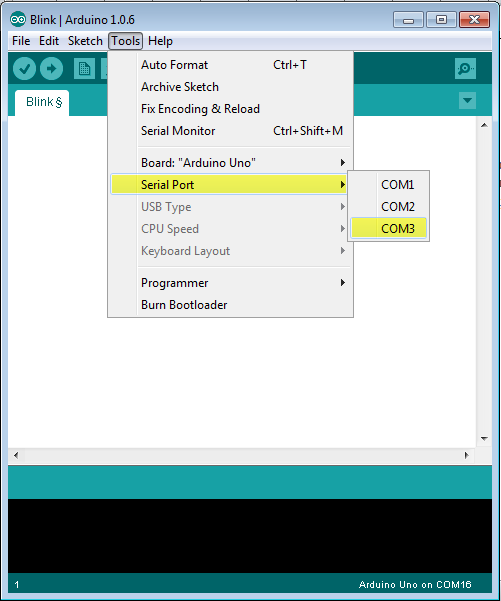This screenshot has height=601, width=501.
Task: Close the Arduino window
Action: (474, 20)
